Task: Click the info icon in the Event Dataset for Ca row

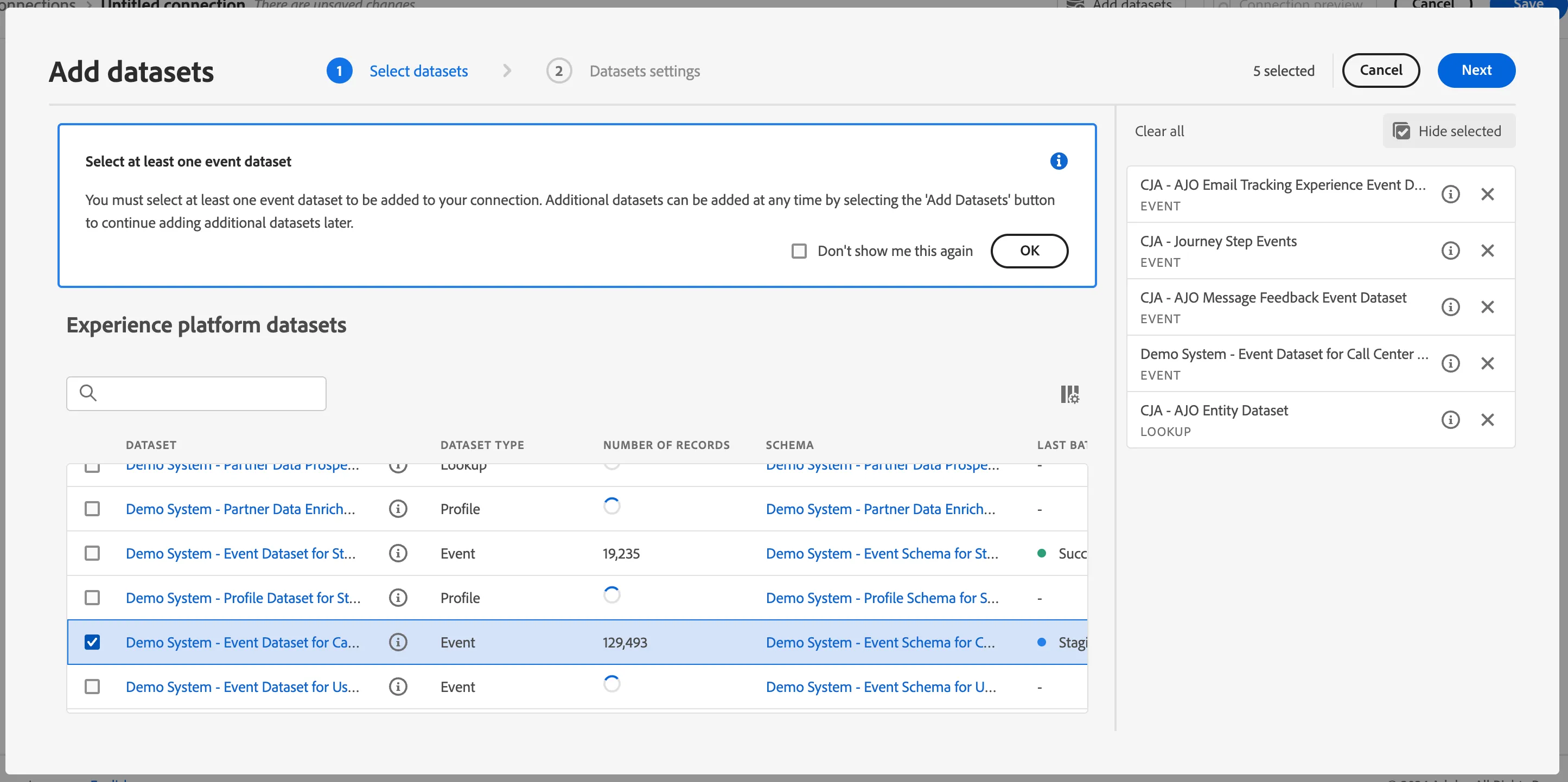Action: [398, 642]
